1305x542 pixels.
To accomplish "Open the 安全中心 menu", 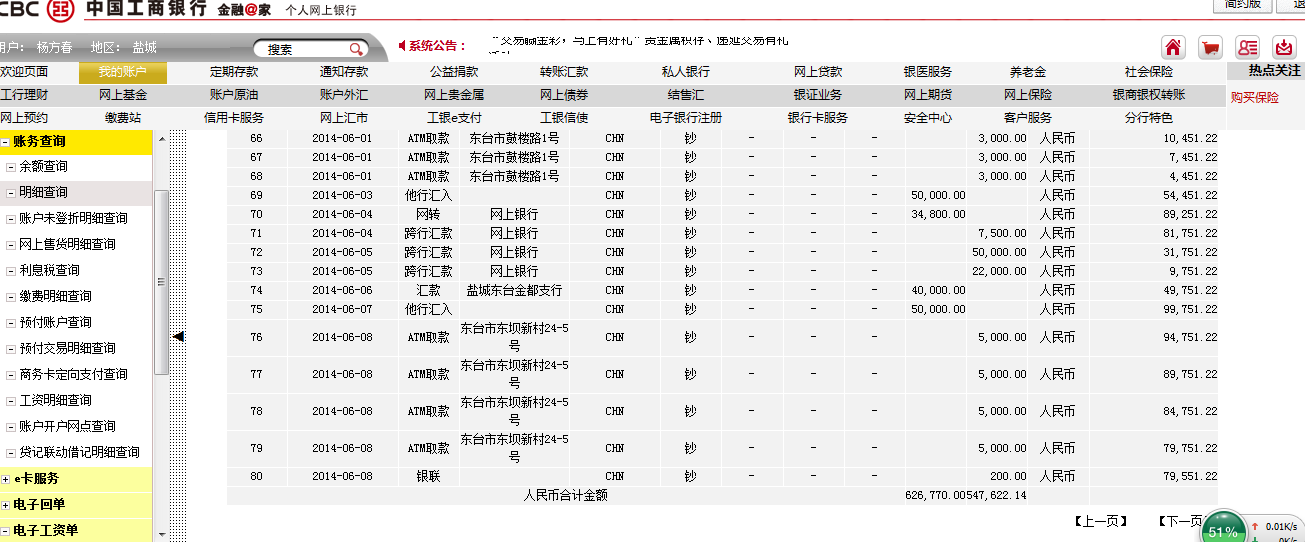I will pyautogui.click(x=928, y=118).
